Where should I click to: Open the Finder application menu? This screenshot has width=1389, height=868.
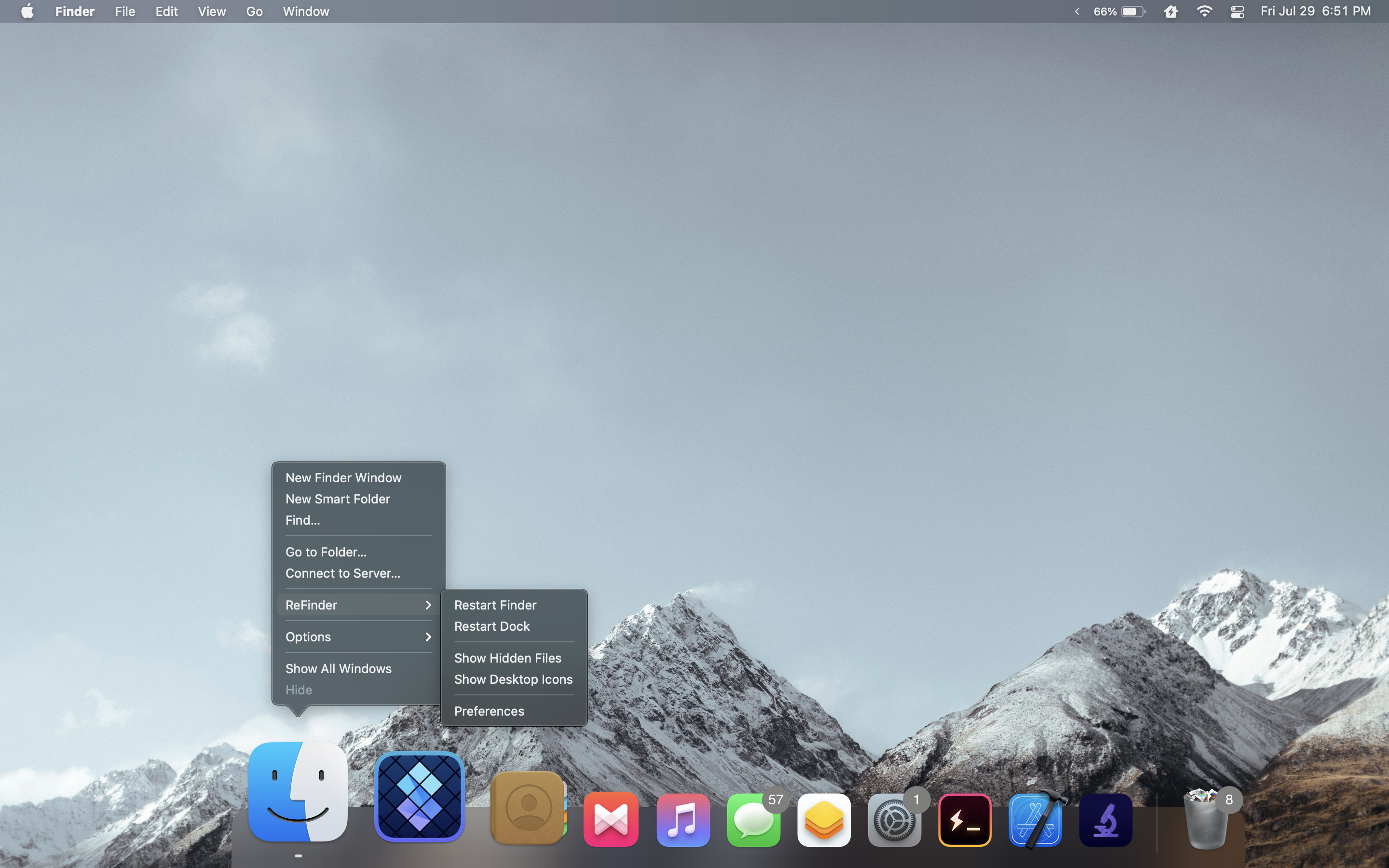[75, 12]
